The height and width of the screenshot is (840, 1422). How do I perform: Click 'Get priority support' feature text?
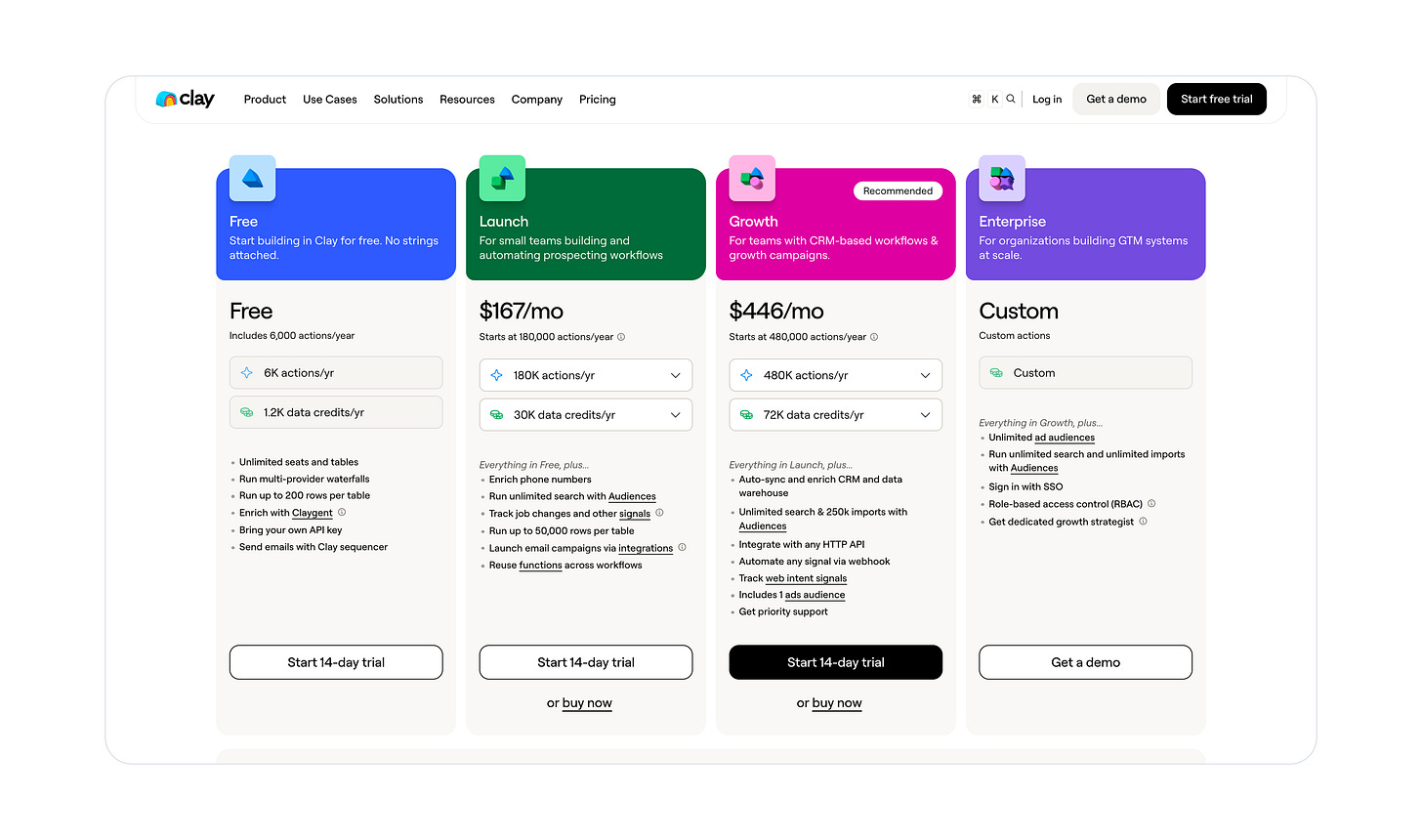(783, 611)
